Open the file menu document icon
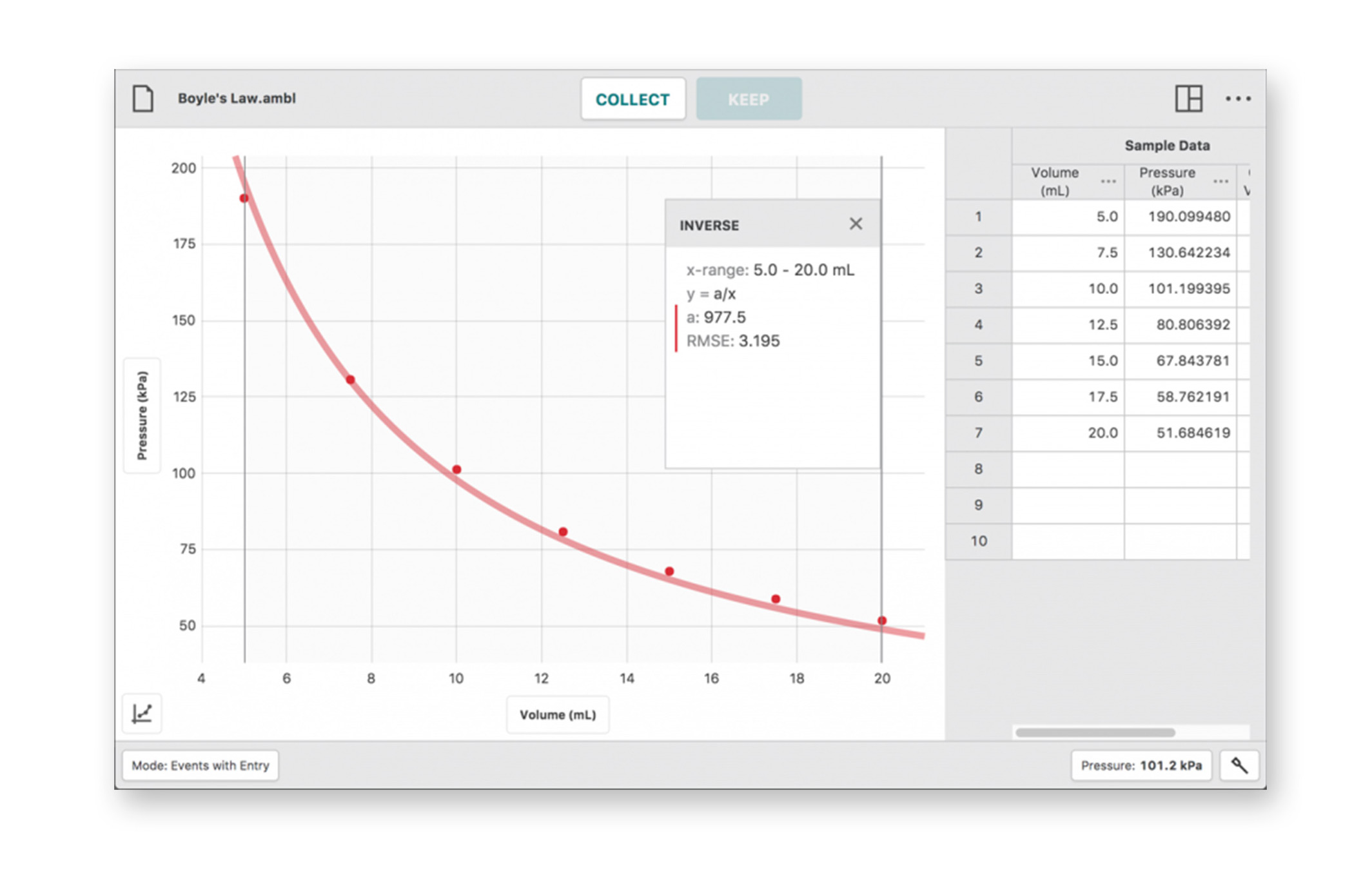Screen dimensions: 1372x875 (142, 99)
